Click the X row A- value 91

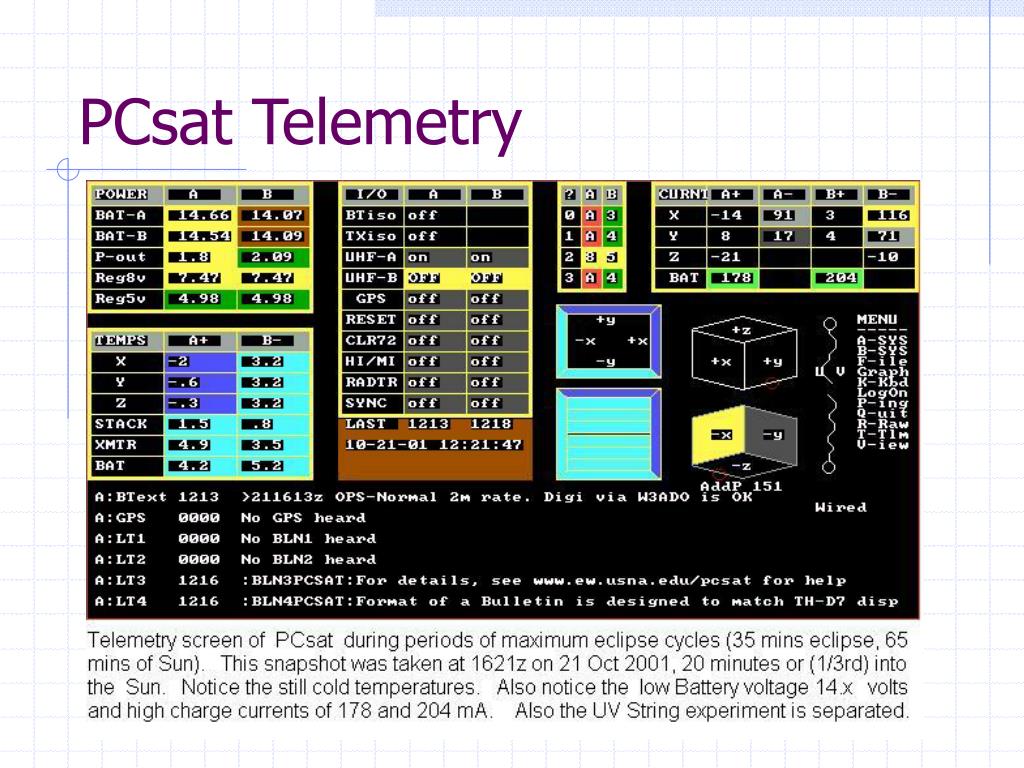pyautogui.click(x=784, y=215)
